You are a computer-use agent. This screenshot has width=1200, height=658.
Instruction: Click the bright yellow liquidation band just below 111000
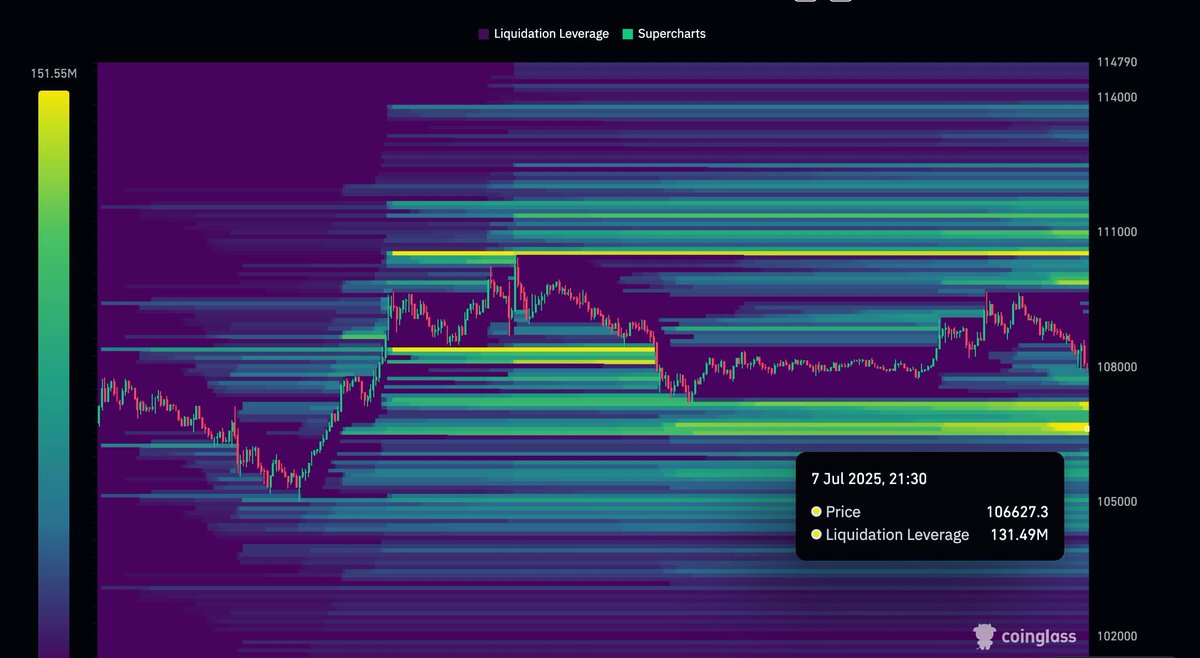coord(740,253)
